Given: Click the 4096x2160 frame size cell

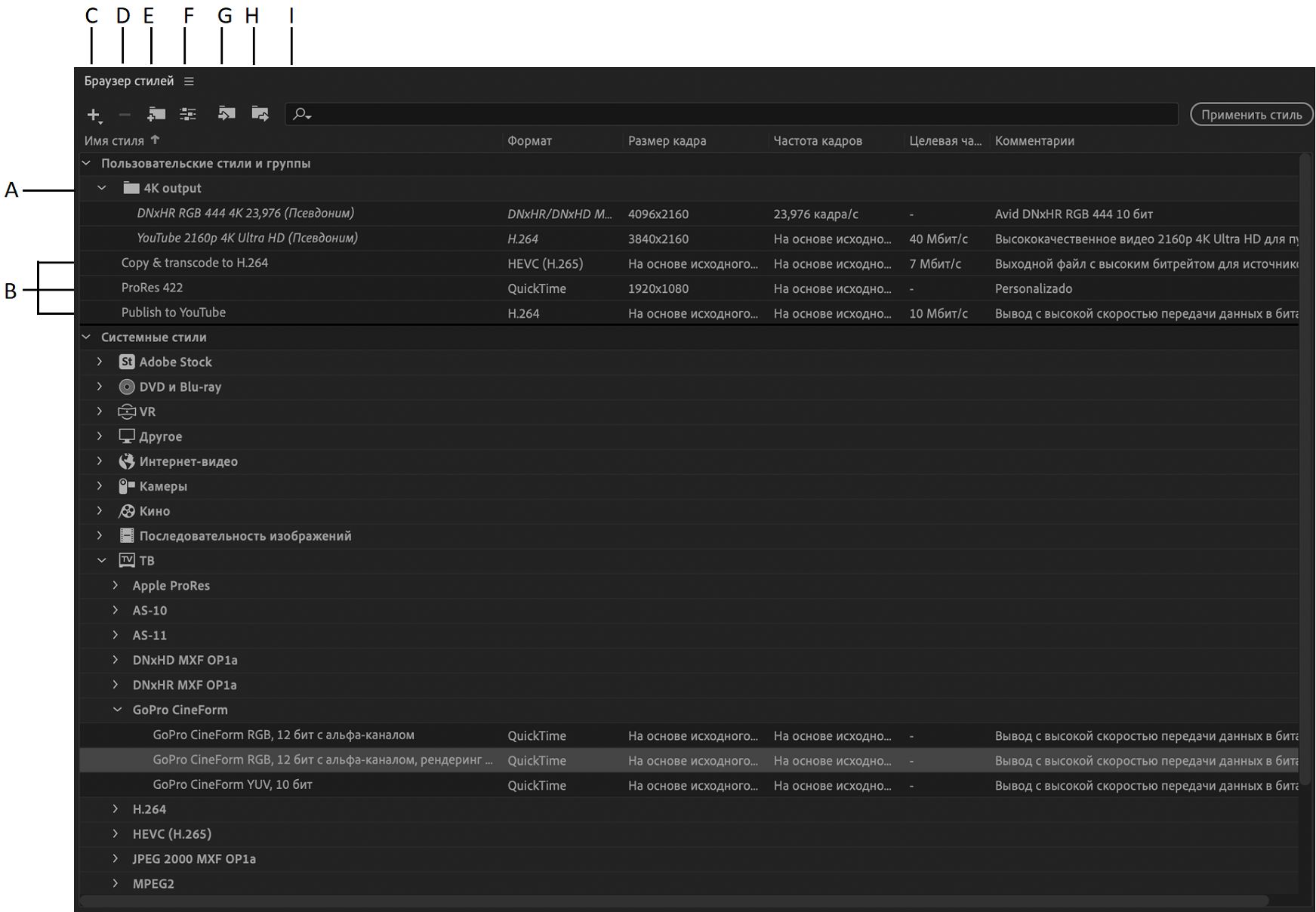Looking at the screenshot, I should 658,214.
